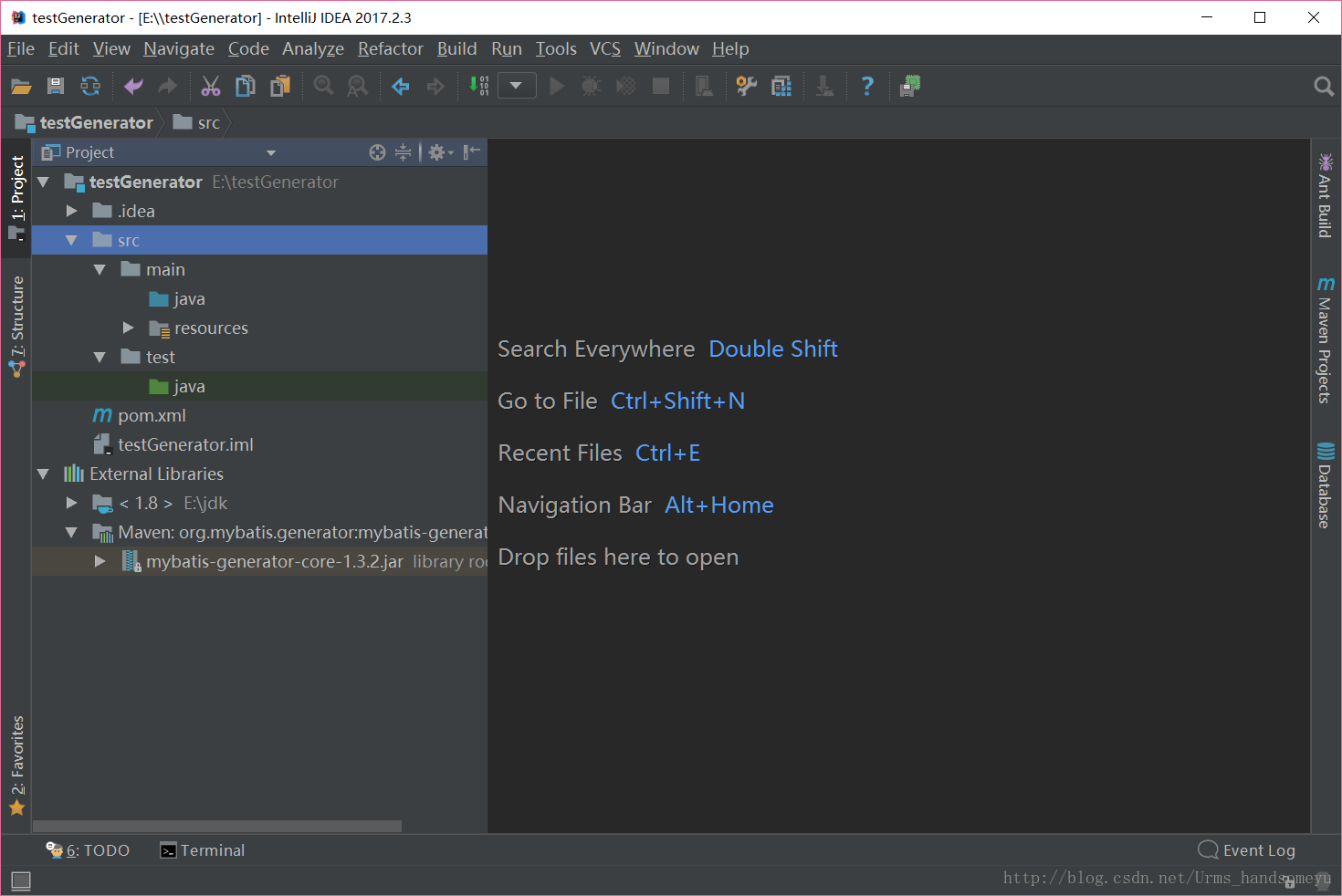This screenshot has width=1342, height=896.
Task: Hide the Project tool window
Action: tap(471, 152)
